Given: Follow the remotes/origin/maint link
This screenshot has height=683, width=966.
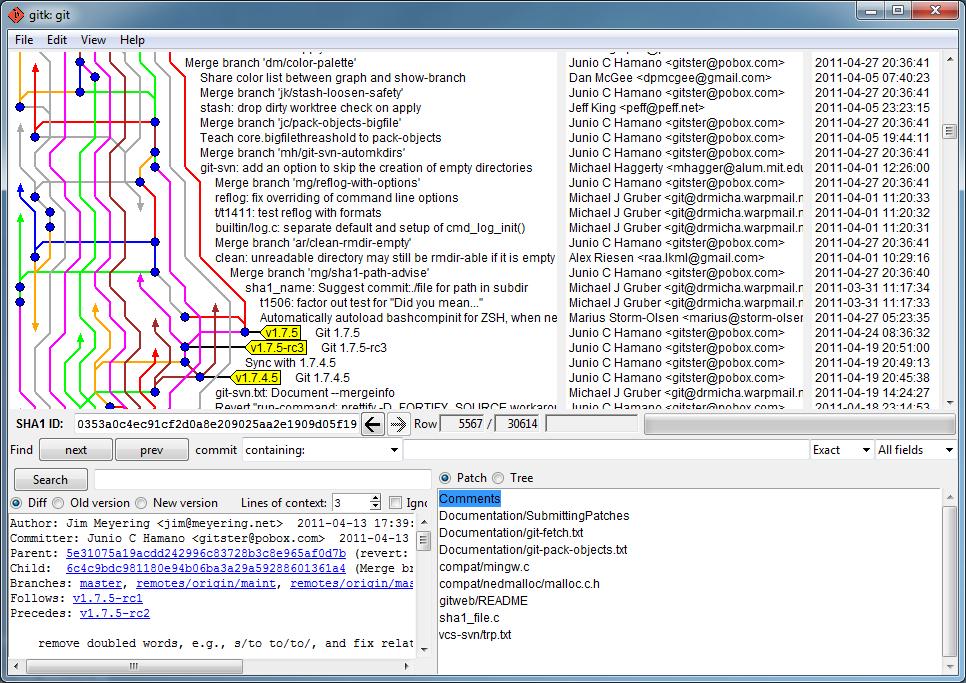Looking at the screenshot, I should click(x=206, y=583).
